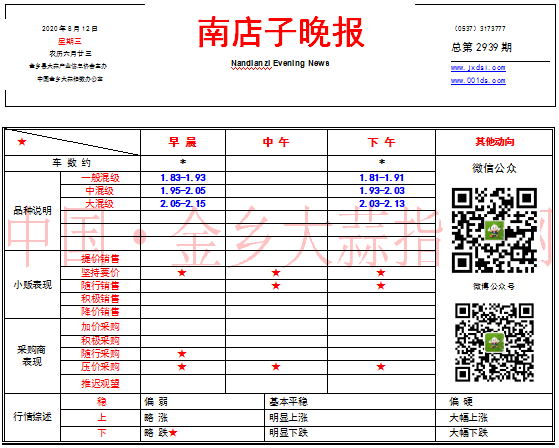Click the 积极销售 row label
559x448 pixels.
click(100, 299)
